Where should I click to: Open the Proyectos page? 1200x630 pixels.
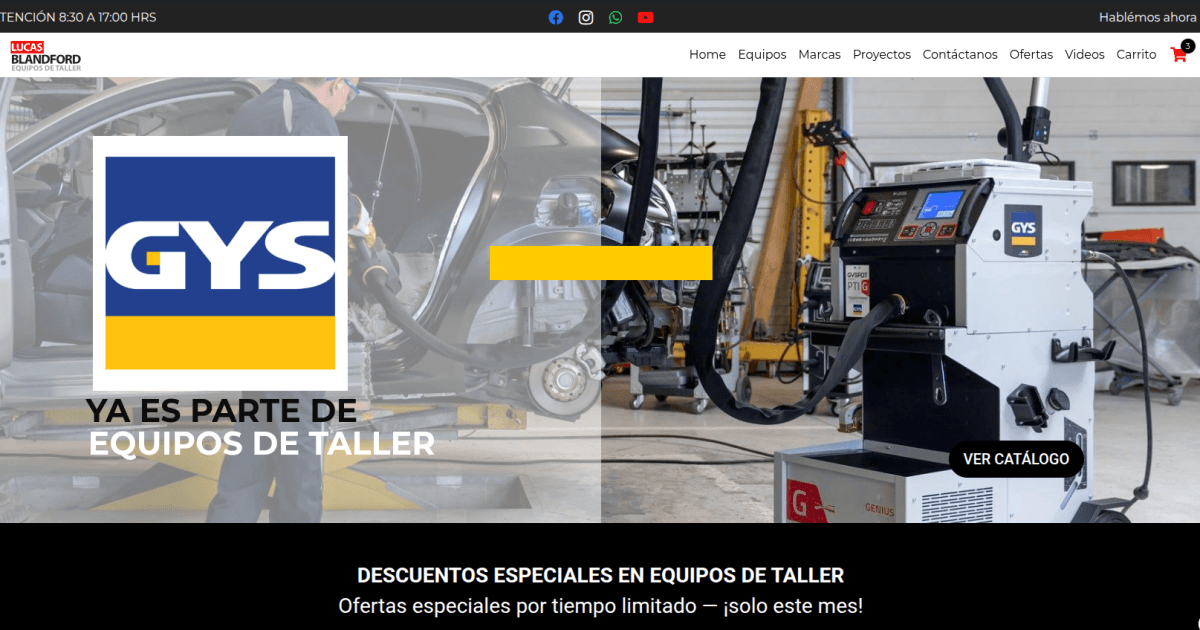point(882,55)
